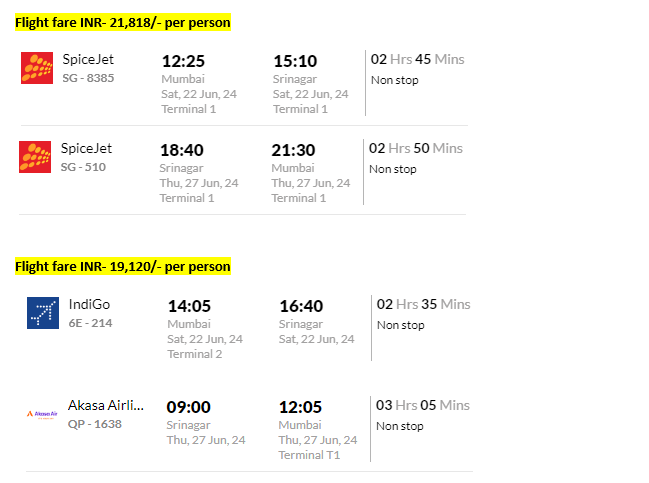Click flight number QP - 1638
Image resolution: width=649 pixels, height=483 pixels.
point(95,424)
